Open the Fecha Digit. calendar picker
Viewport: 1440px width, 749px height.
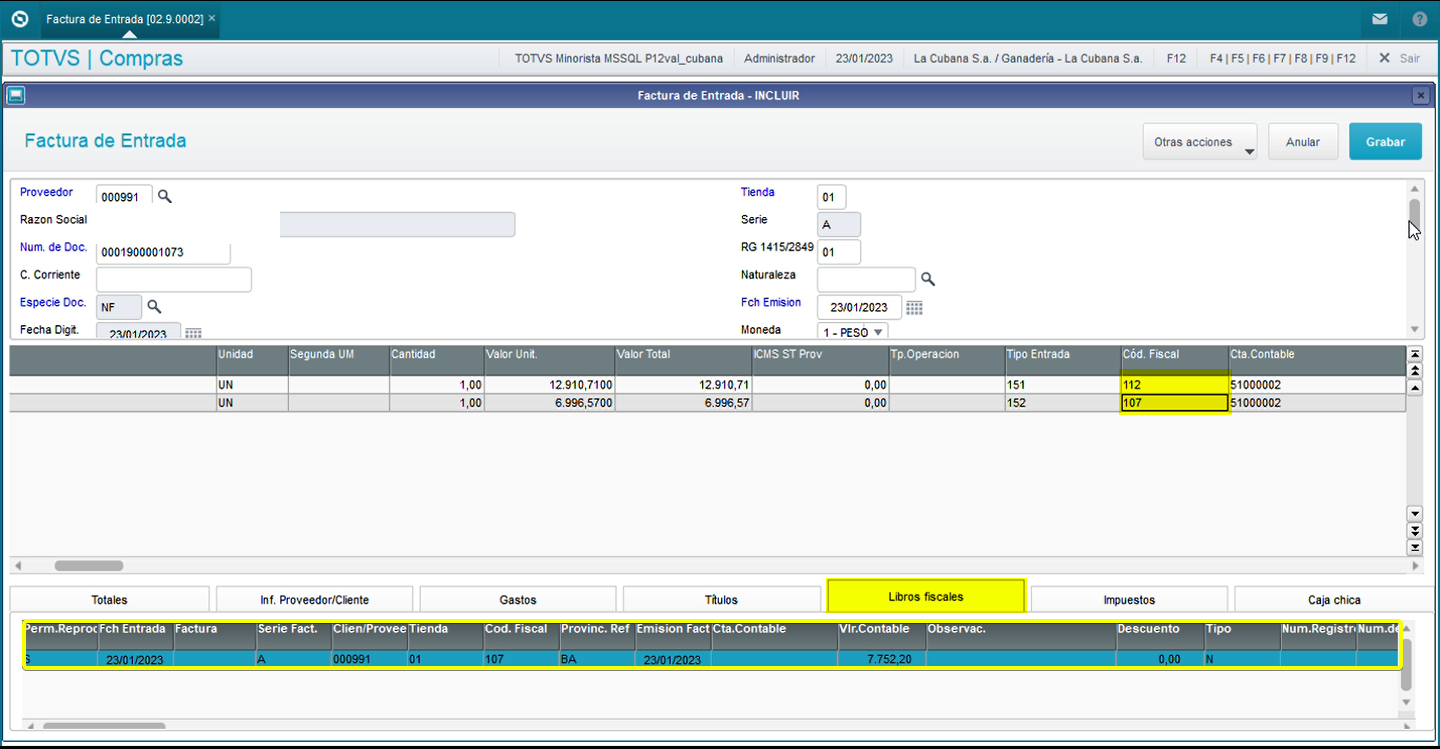194,334
